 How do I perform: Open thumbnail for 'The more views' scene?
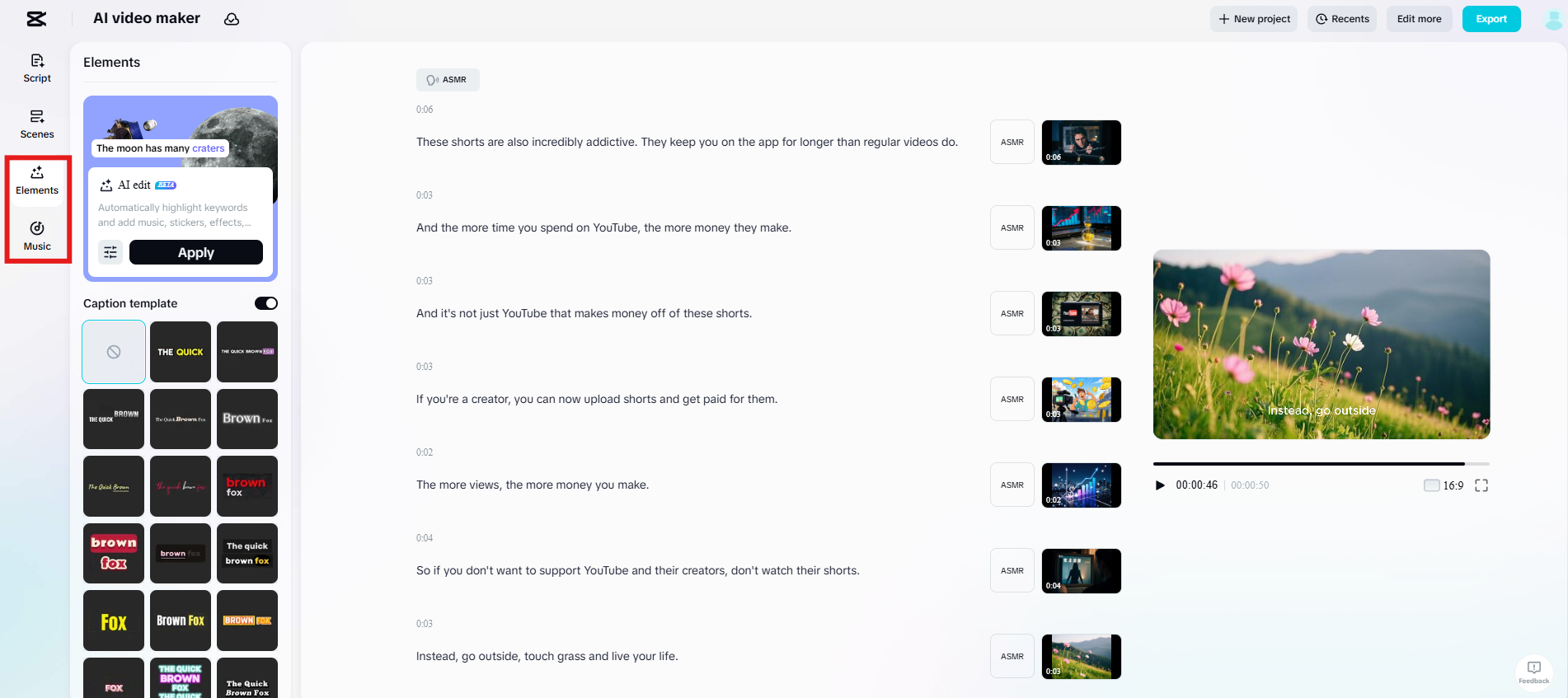tap(1082, 485)
